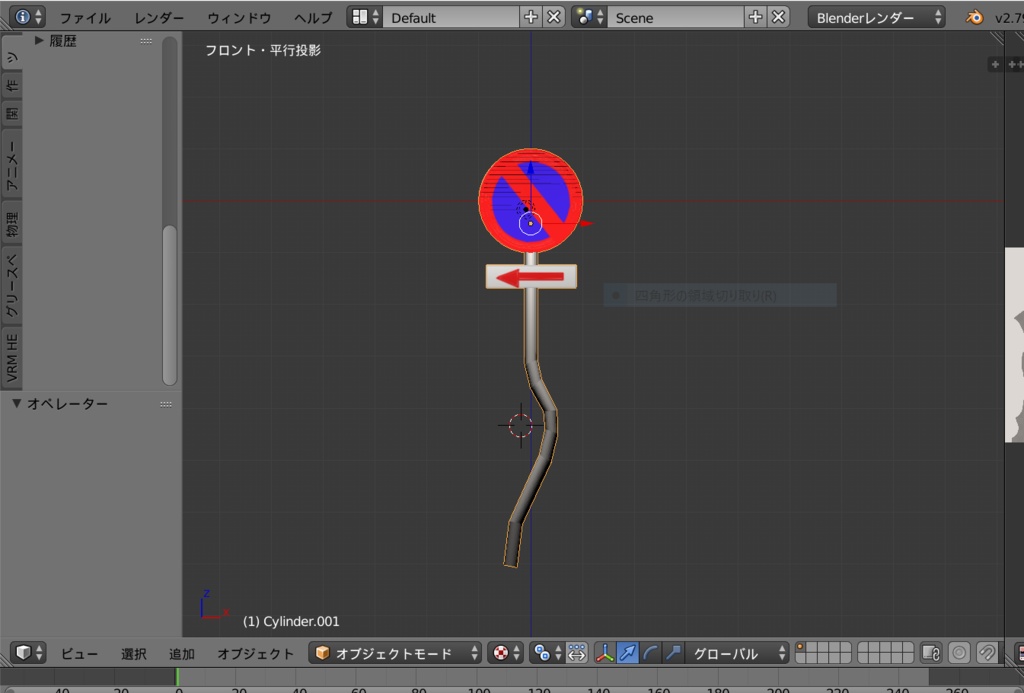Click the blue Z-axis manipulator arrow
The height and width of the screenshot is (693, 1024).
tap(530, 169)
